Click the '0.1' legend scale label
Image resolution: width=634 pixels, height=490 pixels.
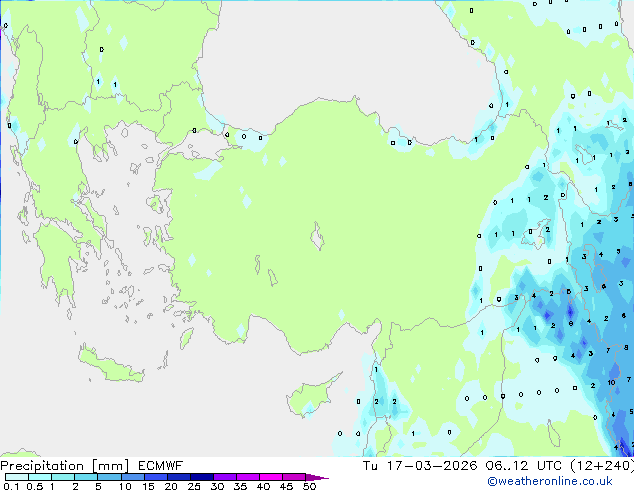11,486
